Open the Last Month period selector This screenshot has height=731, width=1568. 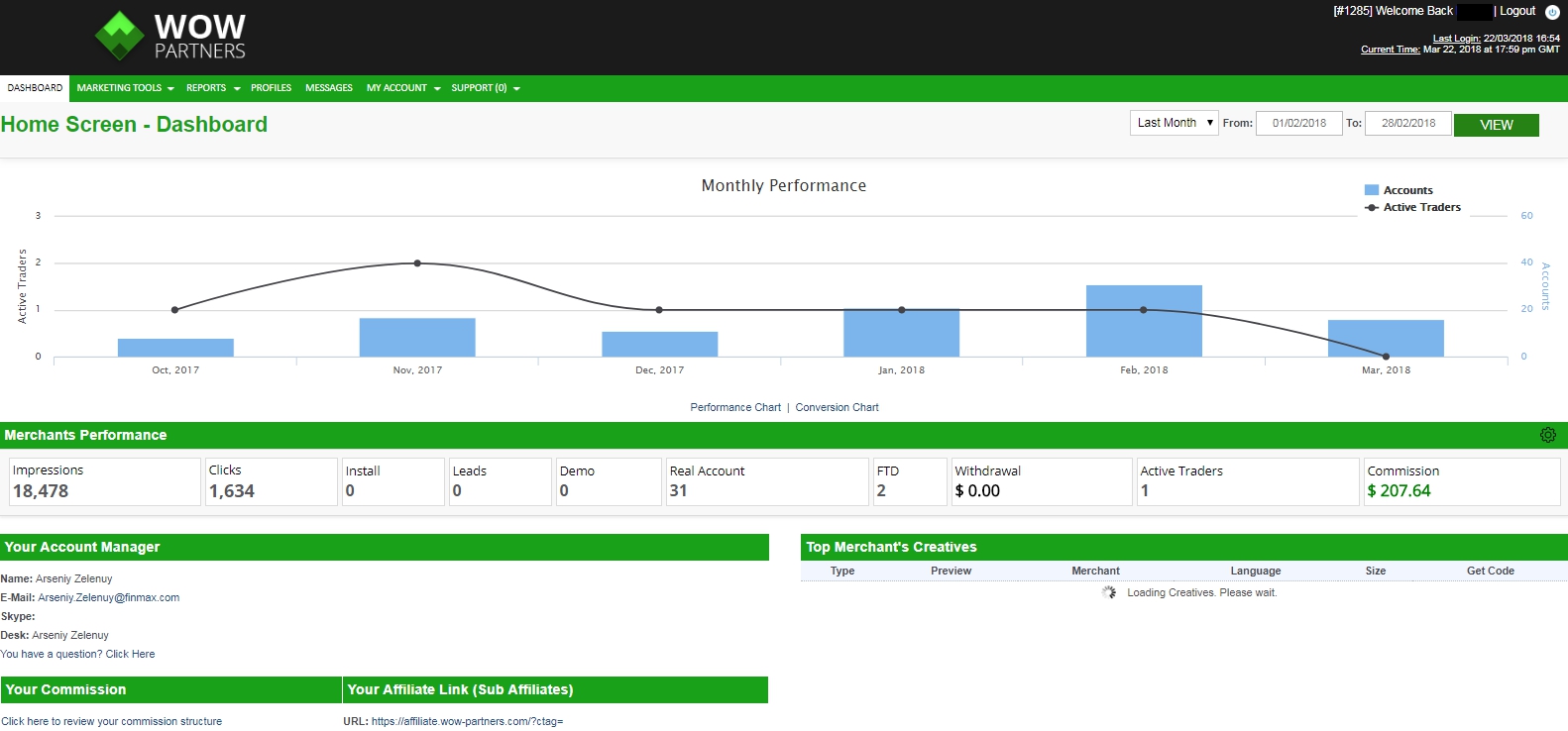click(1174, 123)
